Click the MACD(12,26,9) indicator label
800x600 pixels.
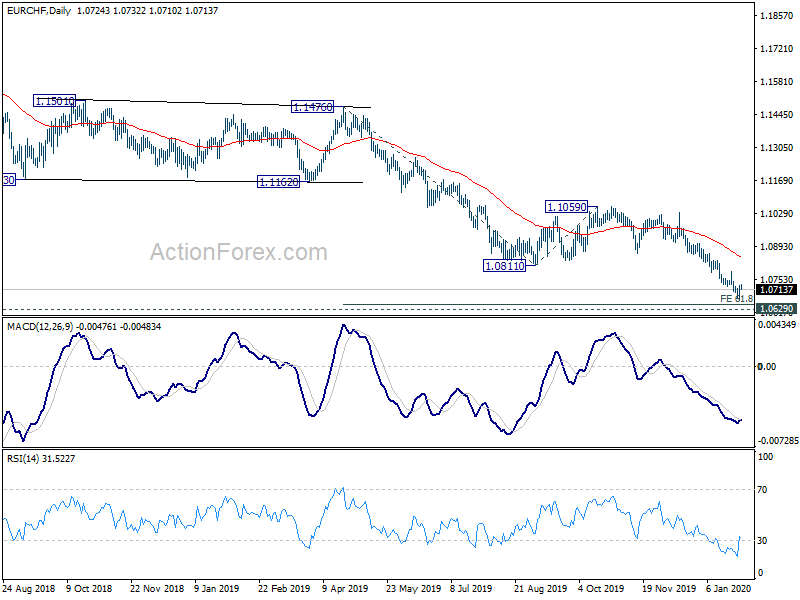click(40, 327)
